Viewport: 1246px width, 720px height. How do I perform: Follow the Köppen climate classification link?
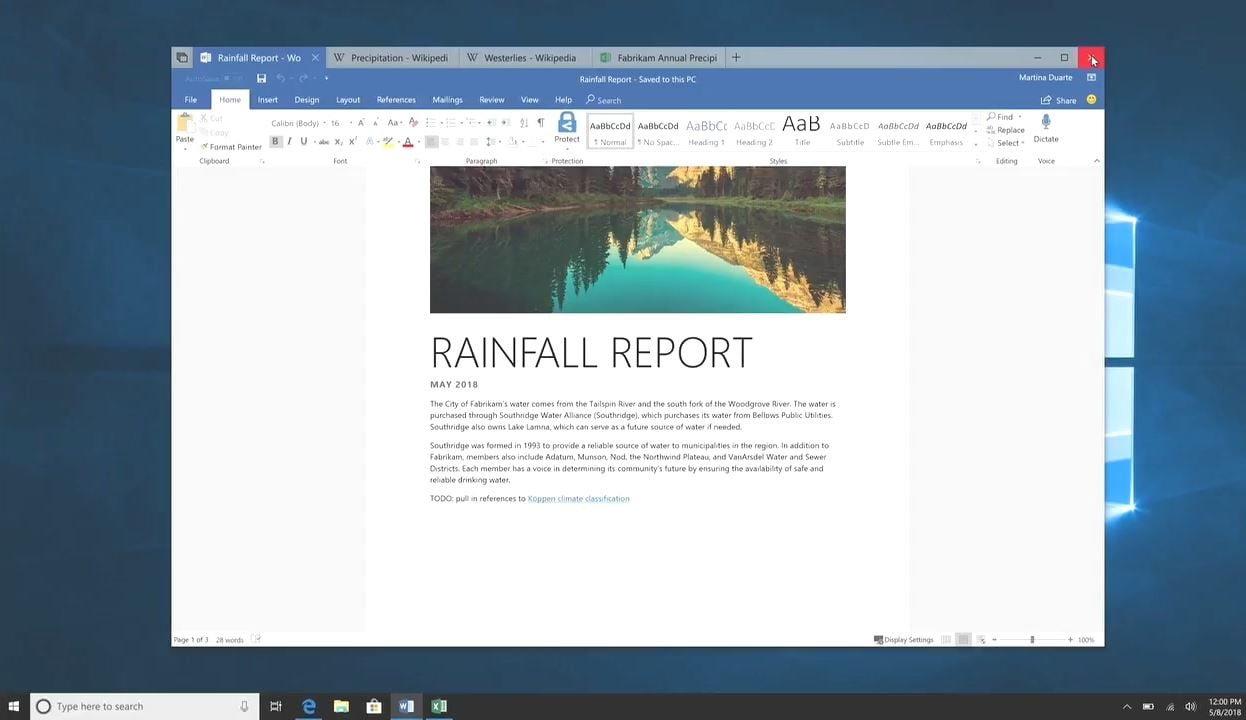[579, 498]
